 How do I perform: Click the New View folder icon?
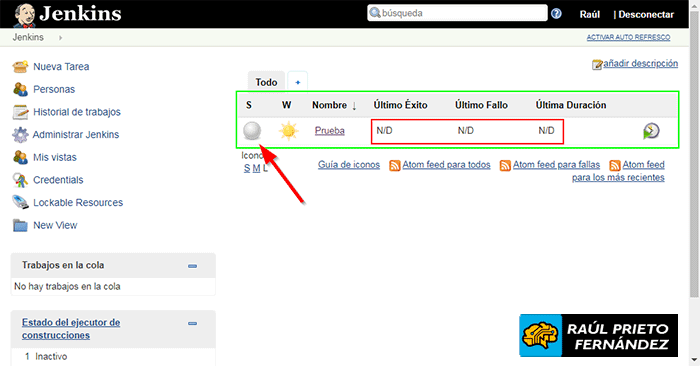point(21,225)
